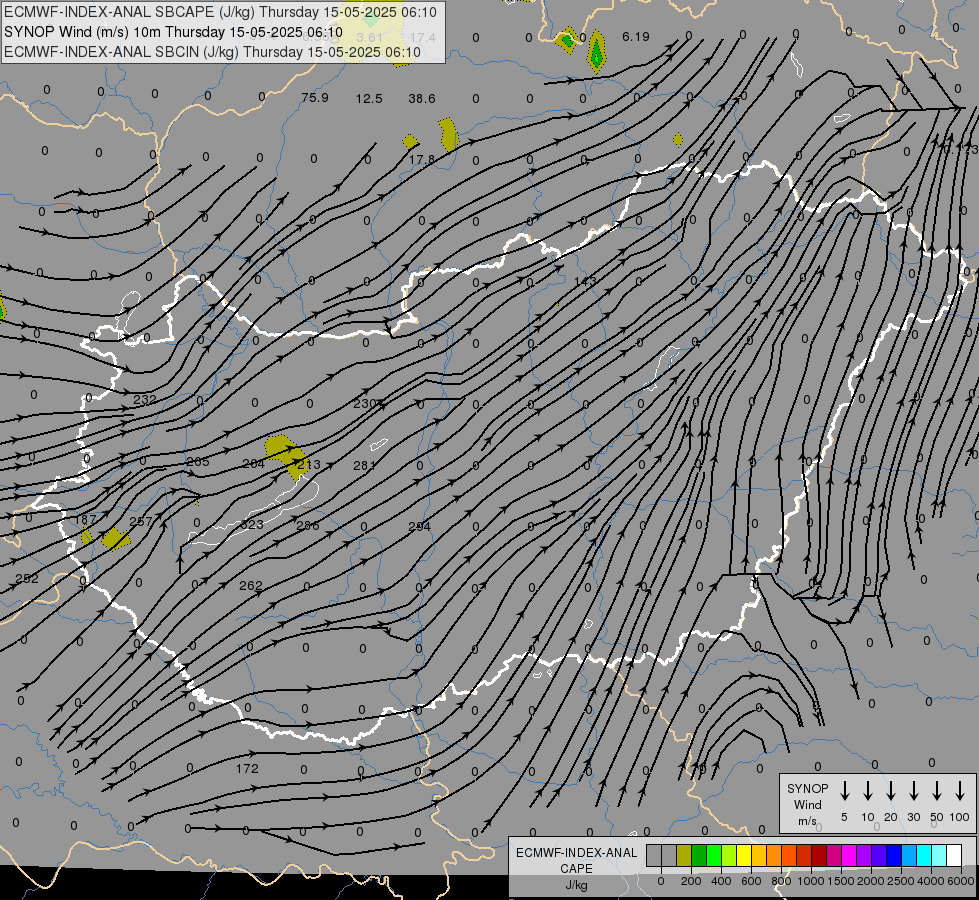Click the 262 value on the map
This screenshot has width=979, height=900.
[x=250, y=585]
